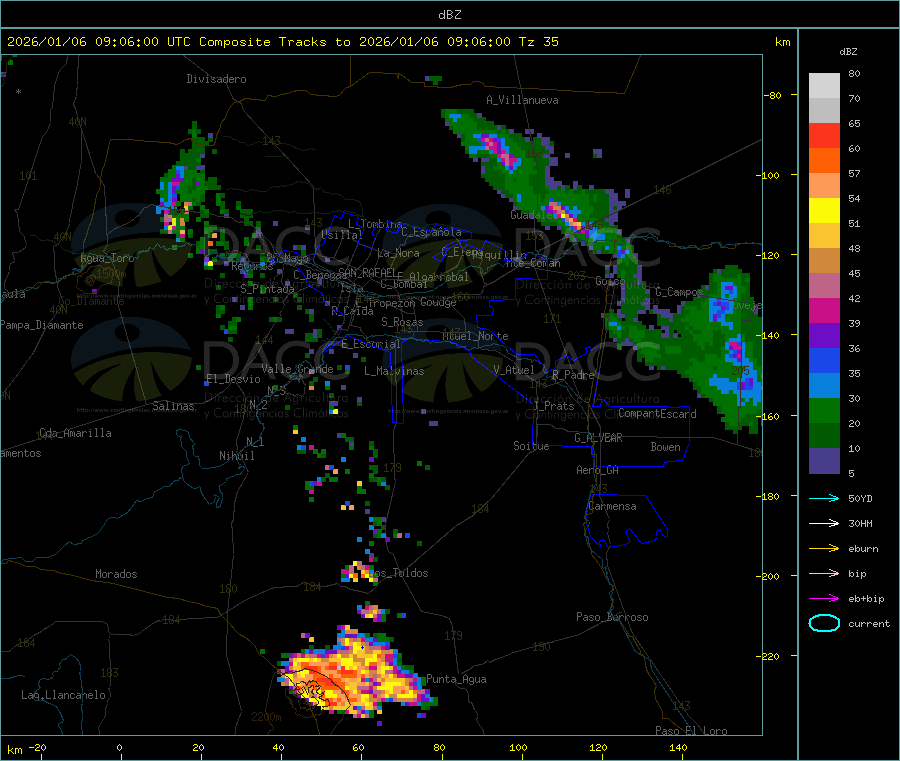Click the 'Aero_GA' map label
900x761 pixels.
point(598,470)
